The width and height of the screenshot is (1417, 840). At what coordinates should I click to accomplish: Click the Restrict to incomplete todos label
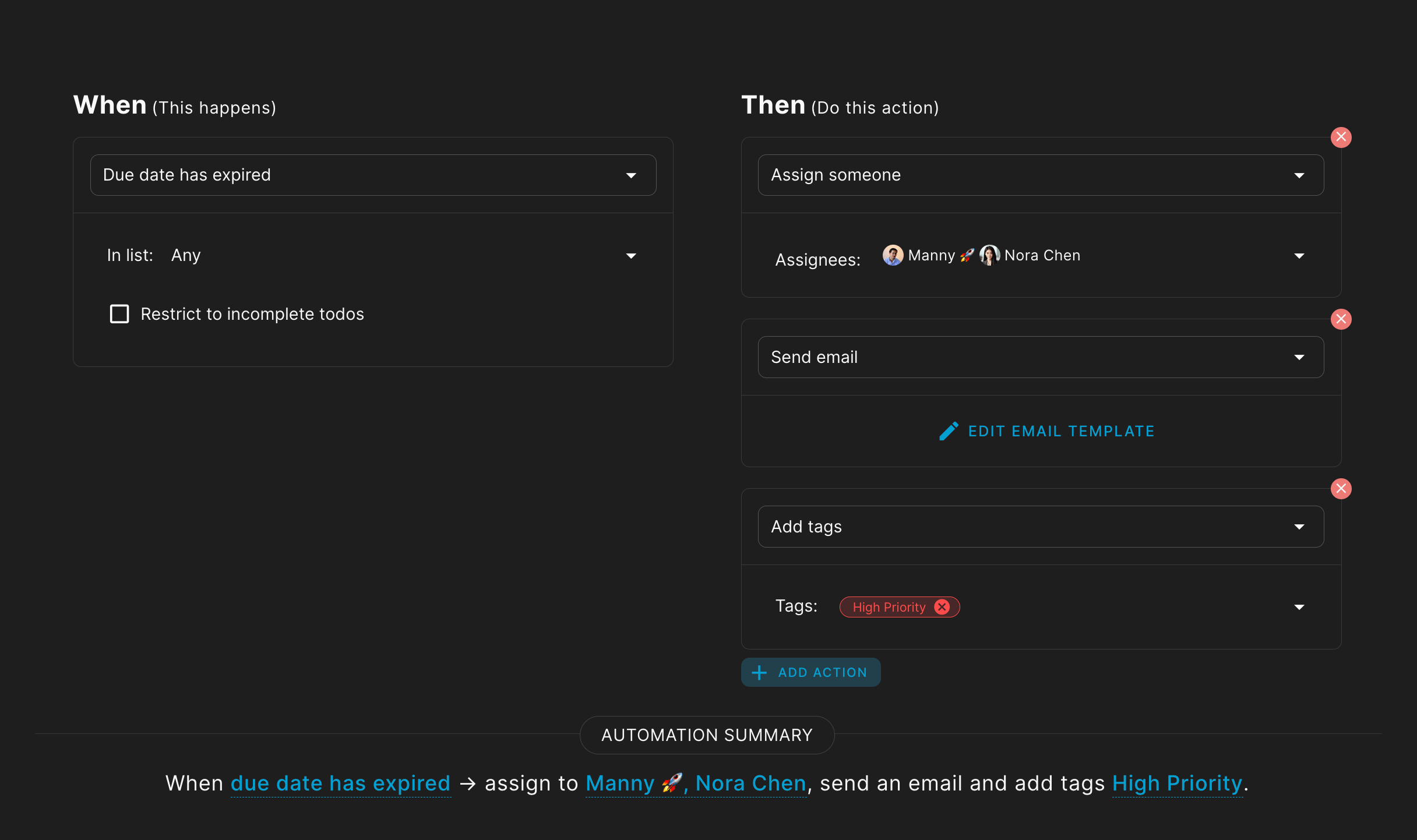[x=252, y=314]
